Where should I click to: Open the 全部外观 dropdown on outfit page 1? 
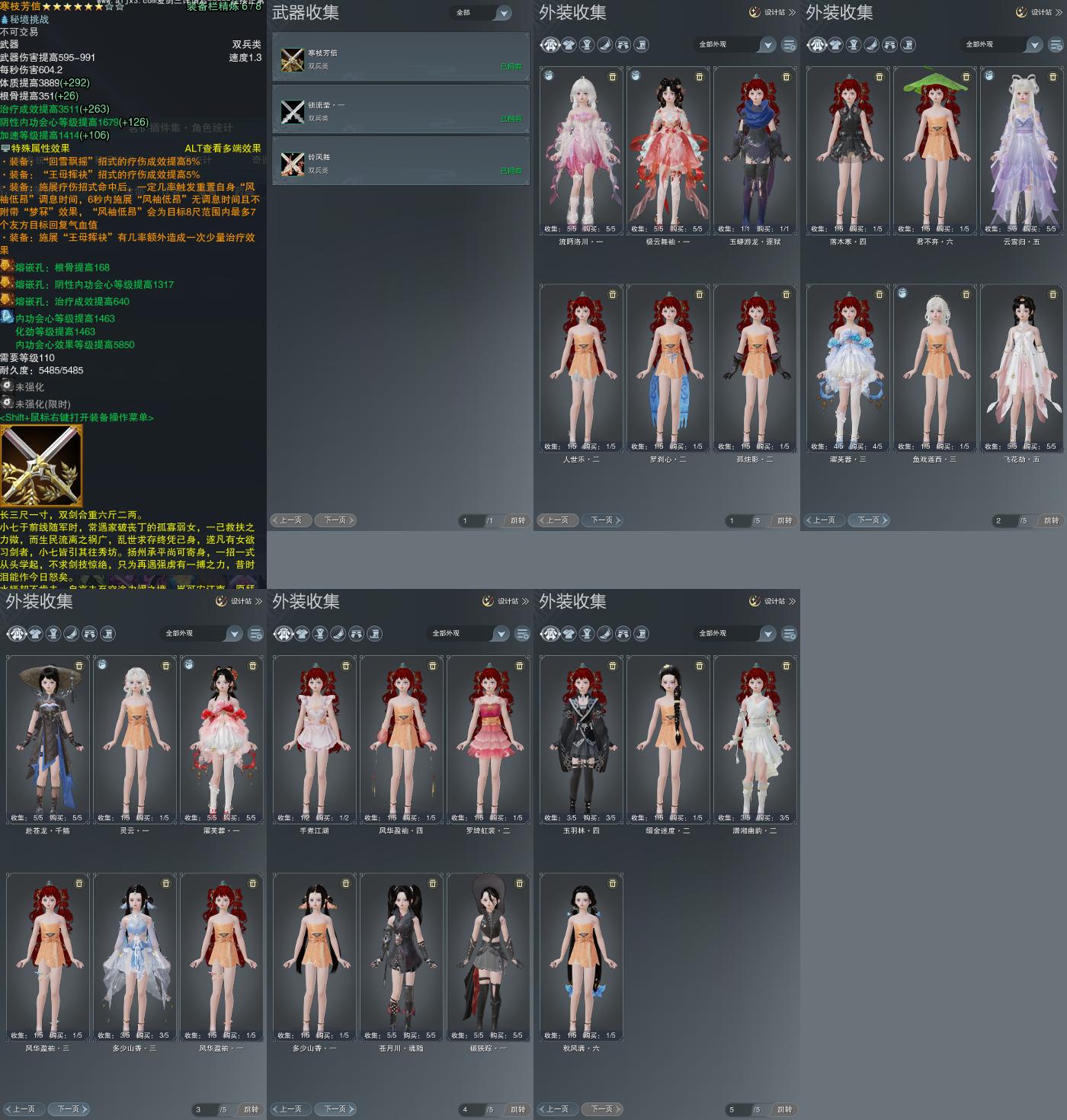pyautogui.click(x=736, y=45)
